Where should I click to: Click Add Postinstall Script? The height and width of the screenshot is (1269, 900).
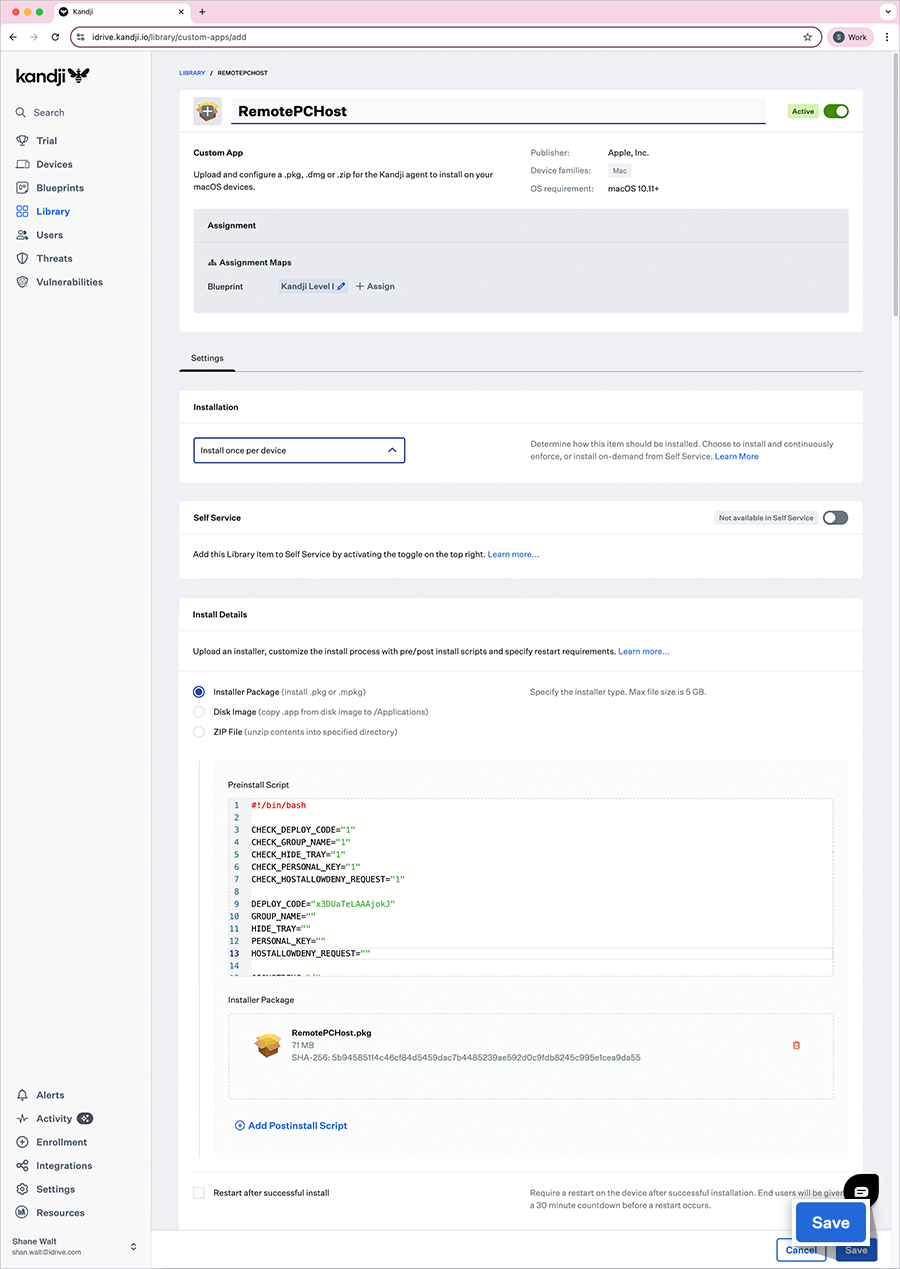click(x=291, y=1126)
